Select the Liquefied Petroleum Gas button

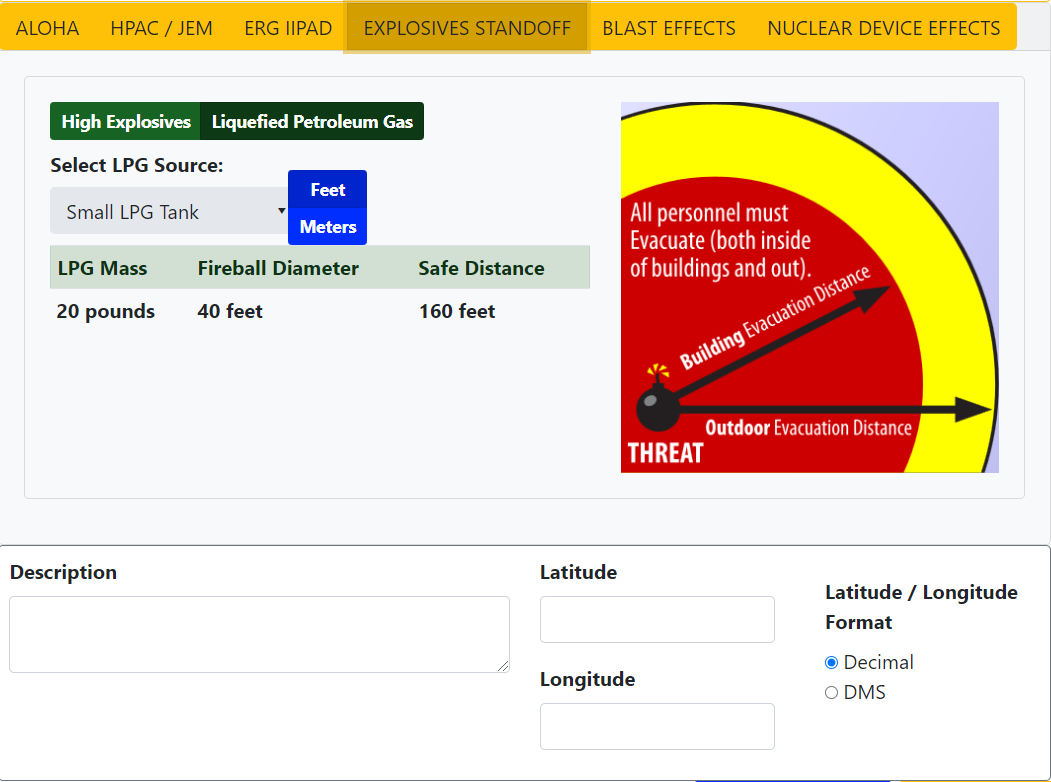pos(312,121)
